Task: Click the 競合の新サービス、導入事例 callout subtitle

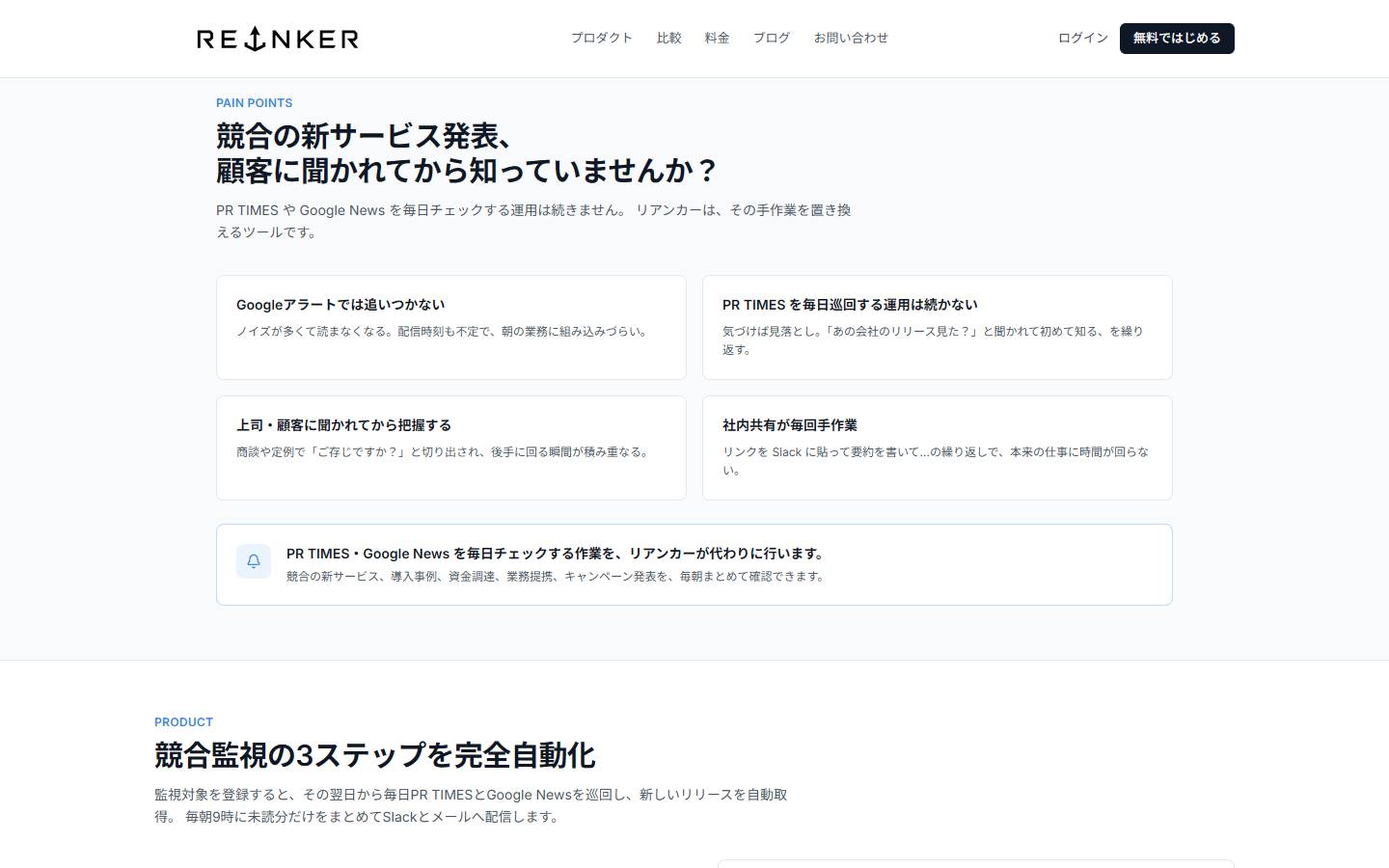Action: (558, 577)
